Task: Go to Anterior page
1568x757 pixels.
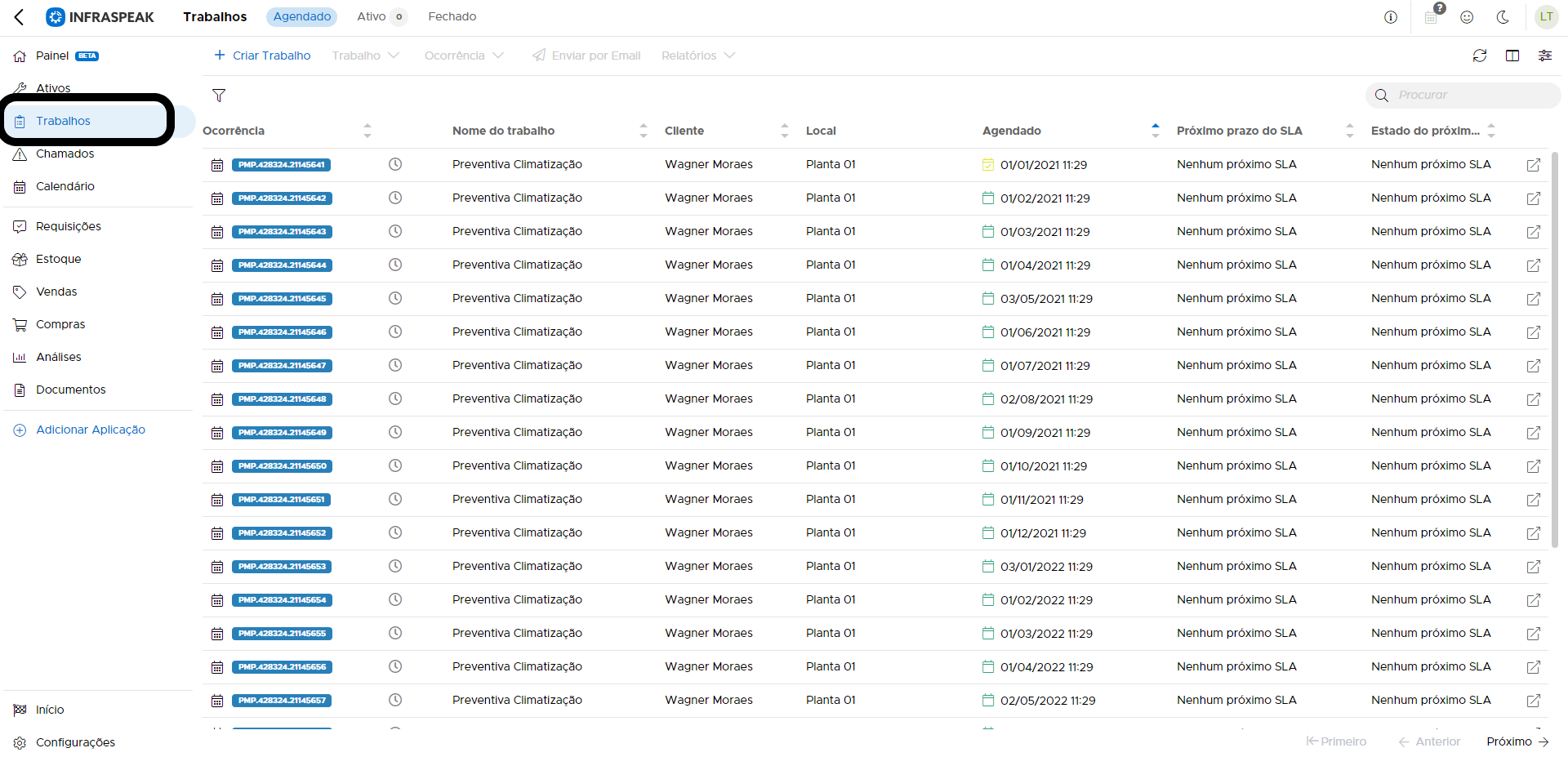Action: [1429, 741]
